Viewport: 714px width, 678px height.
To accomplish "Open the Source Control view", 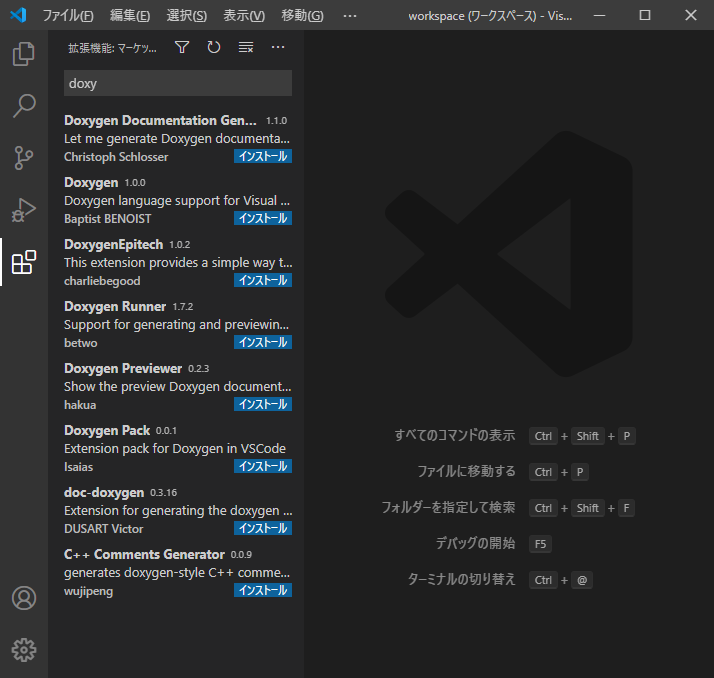I will pyautogui.click(x=24, y=158).
